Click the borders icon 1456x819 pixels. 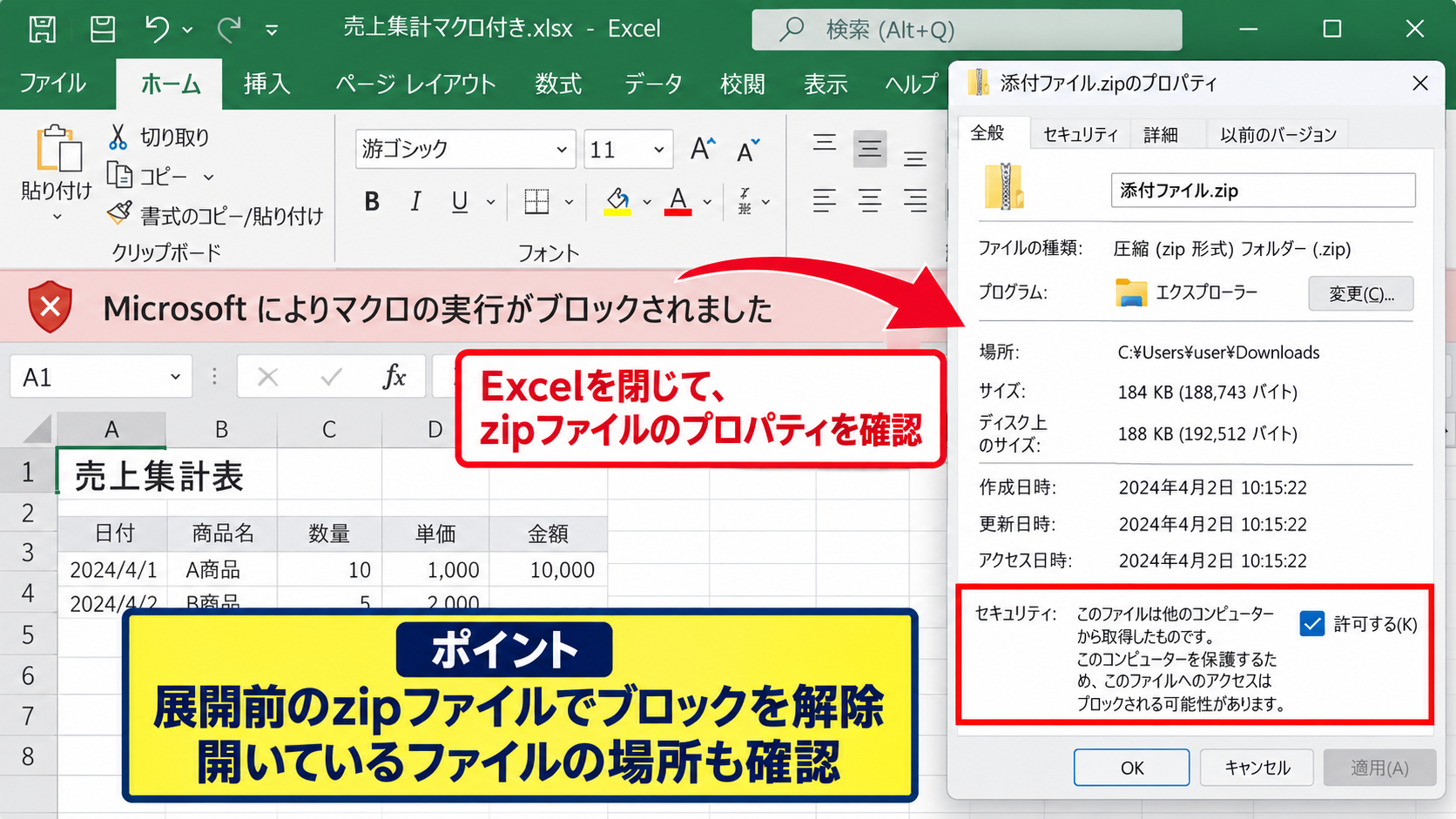[x=537, y=202]
